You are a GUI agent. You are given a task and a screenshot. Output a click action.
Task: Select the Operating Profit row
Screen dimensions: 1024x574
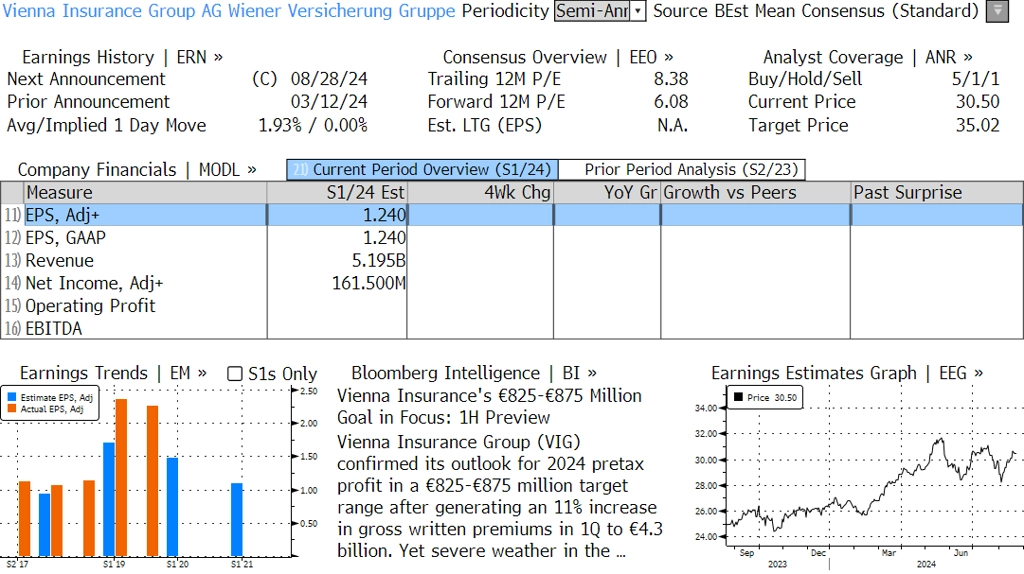512,306
